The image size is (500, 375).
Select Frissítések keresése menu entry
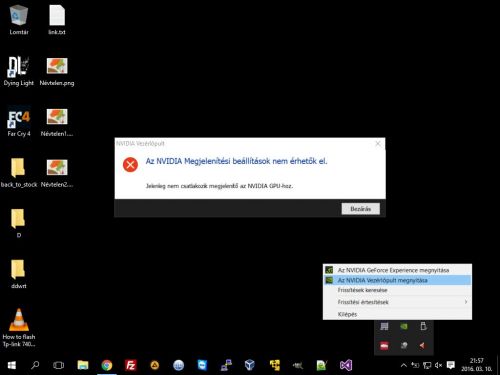397,290
